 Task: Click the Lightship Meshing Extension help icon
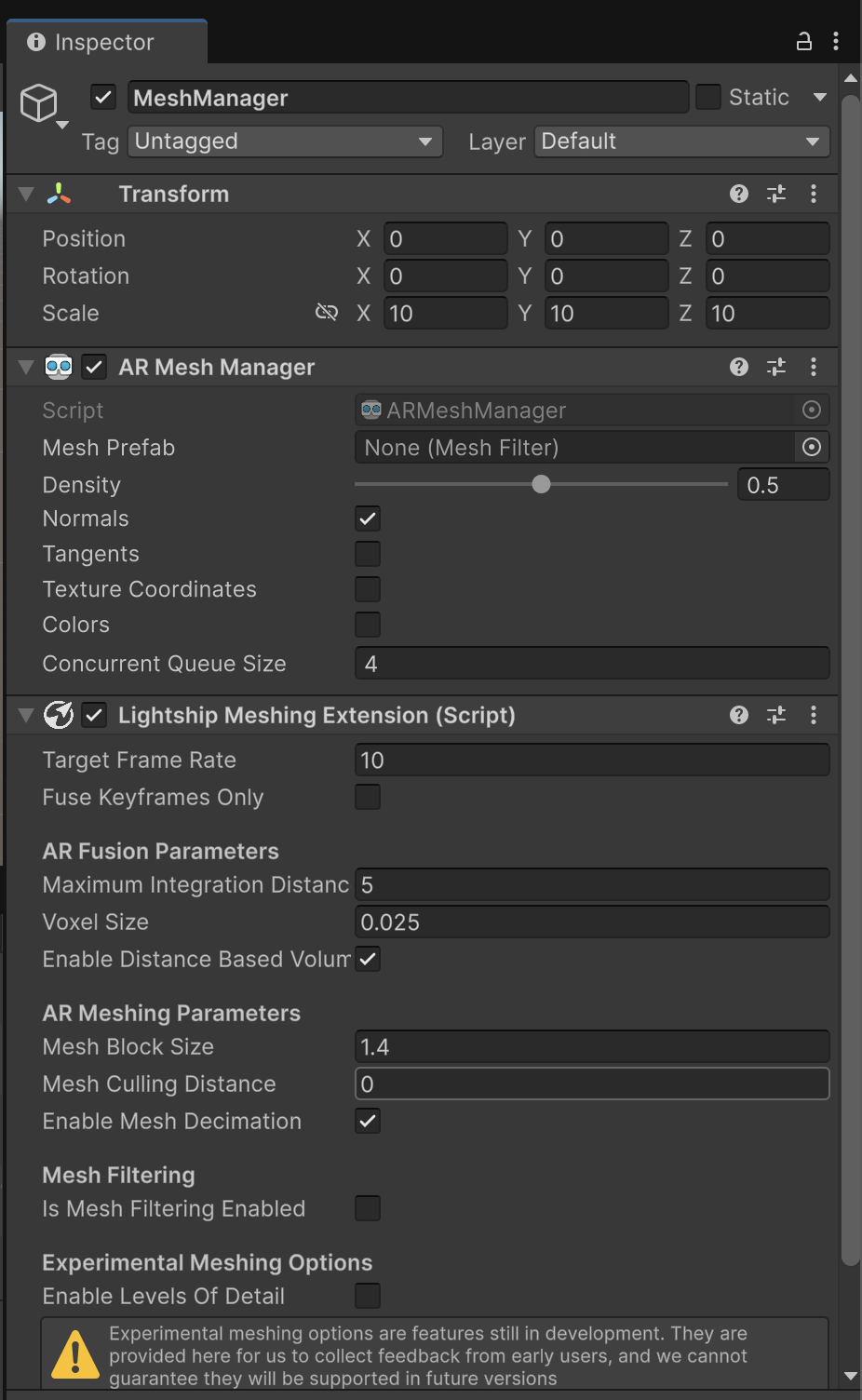[738, 715]
